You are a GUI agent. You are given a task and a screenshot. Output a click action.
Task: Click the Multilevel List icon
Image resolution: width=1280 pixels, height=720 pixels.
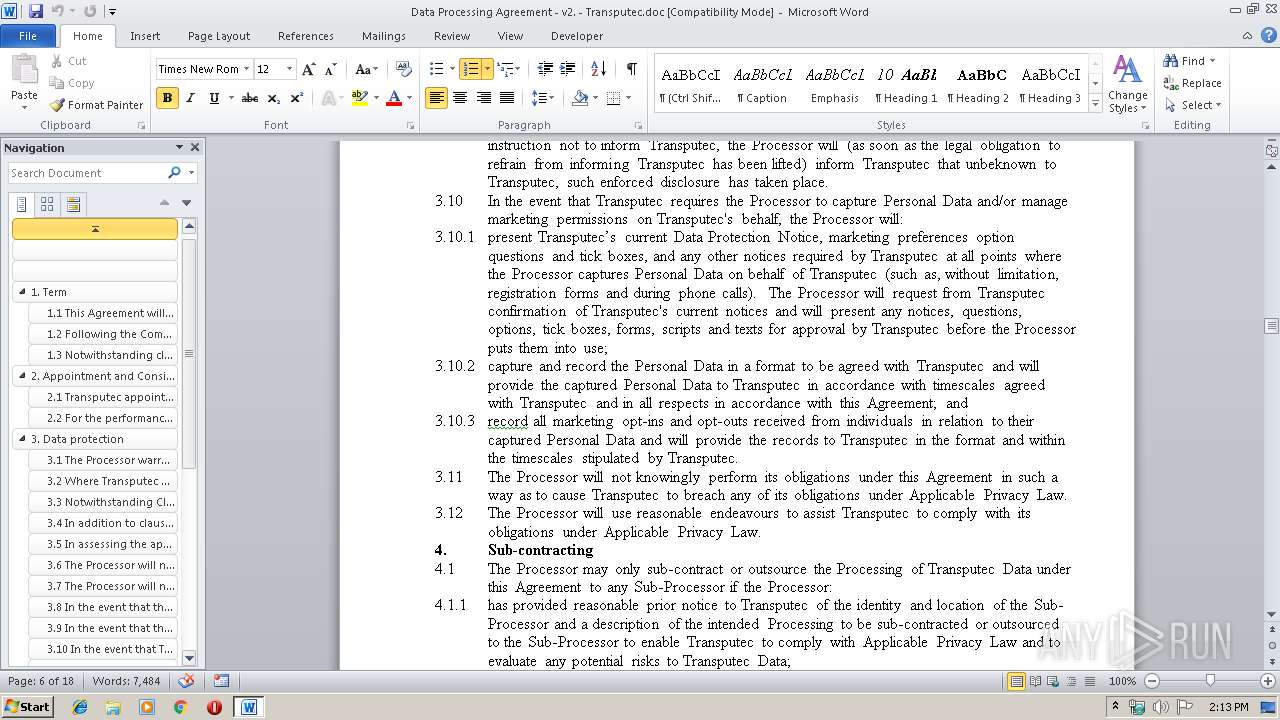tap(505, 69)
